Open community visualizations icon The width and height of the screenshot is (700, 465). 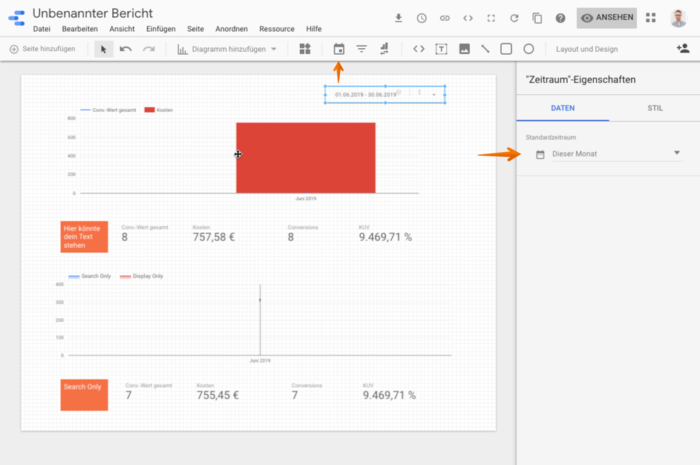pyautogui.click(x=305, y=49)
